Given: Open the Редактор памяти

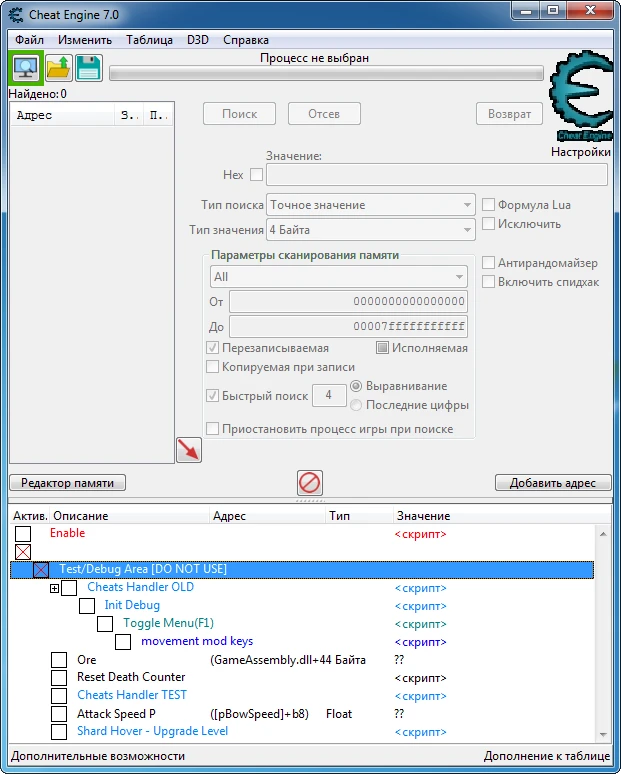Looking at the screenshot, I should coord(68,483).
